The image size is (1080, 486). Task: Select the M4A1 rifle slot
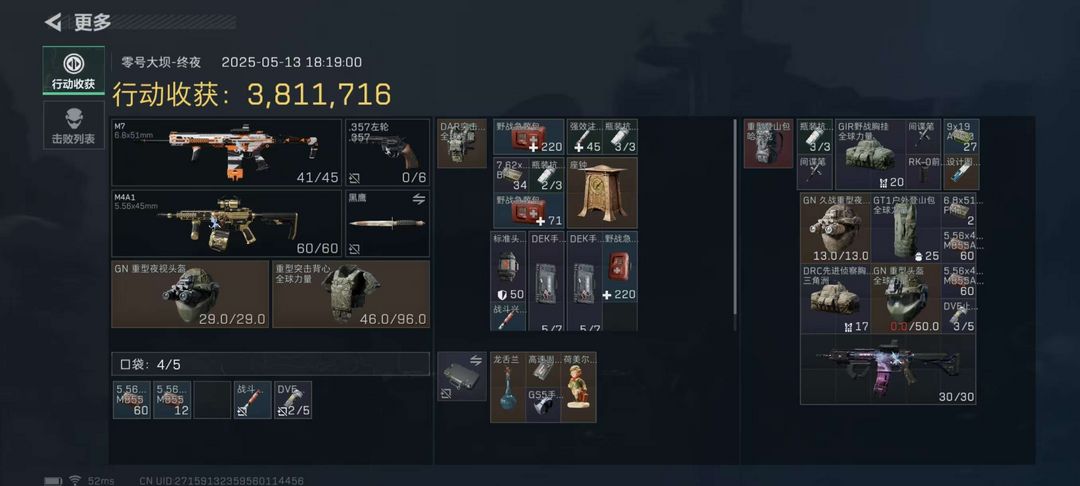(x=227, y=224)
